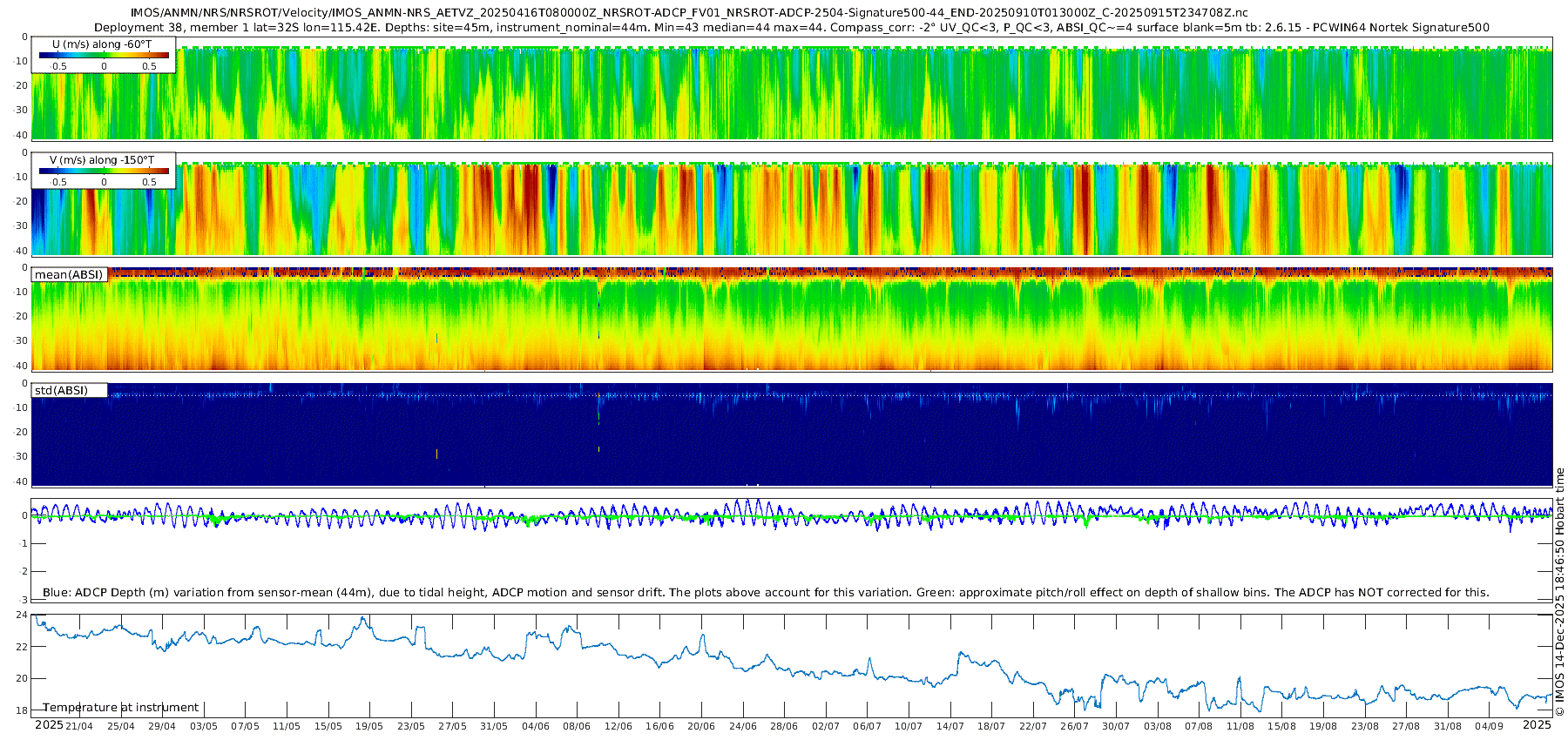This screenshot has width=1568, height=740.
Task: Pick the 24/06 date on time axis
Action: tap(743, 726)
